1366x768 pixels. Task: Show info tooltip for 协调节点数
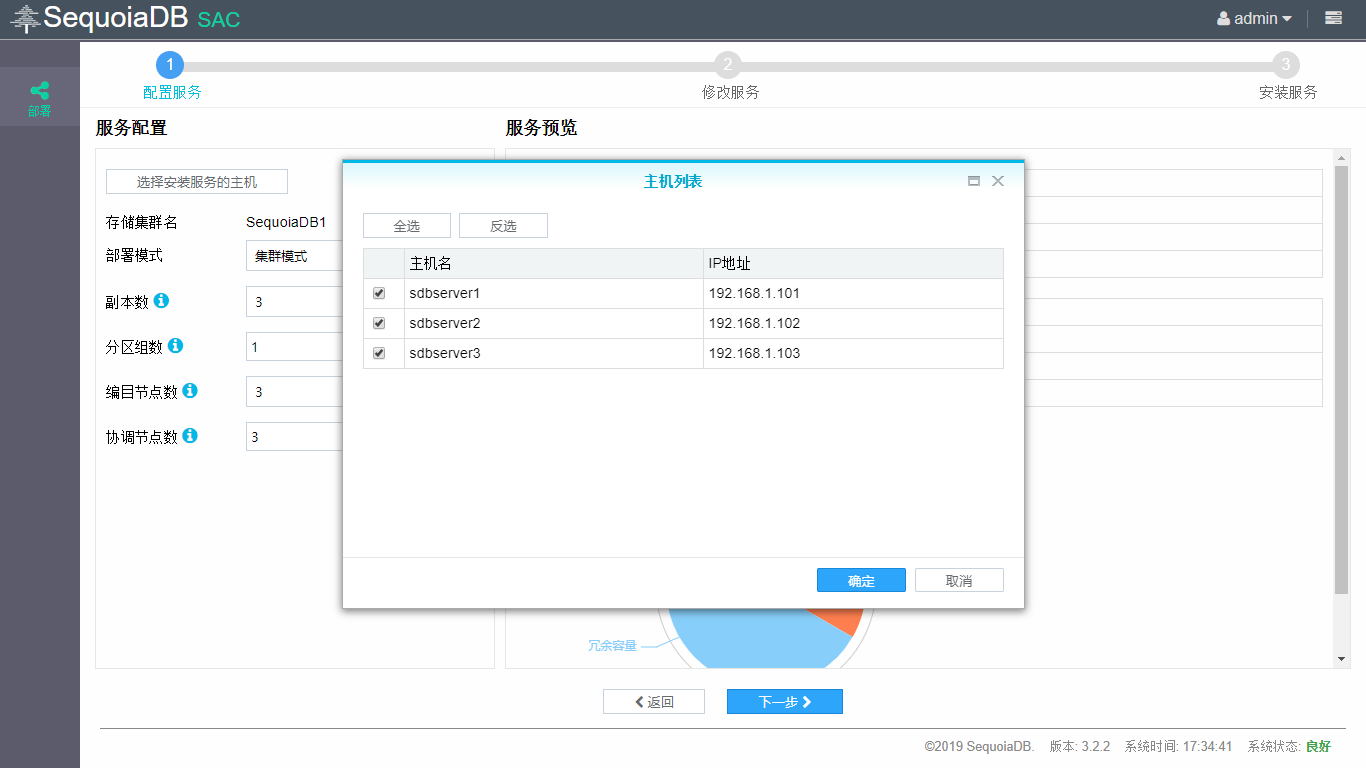(189, 436)
